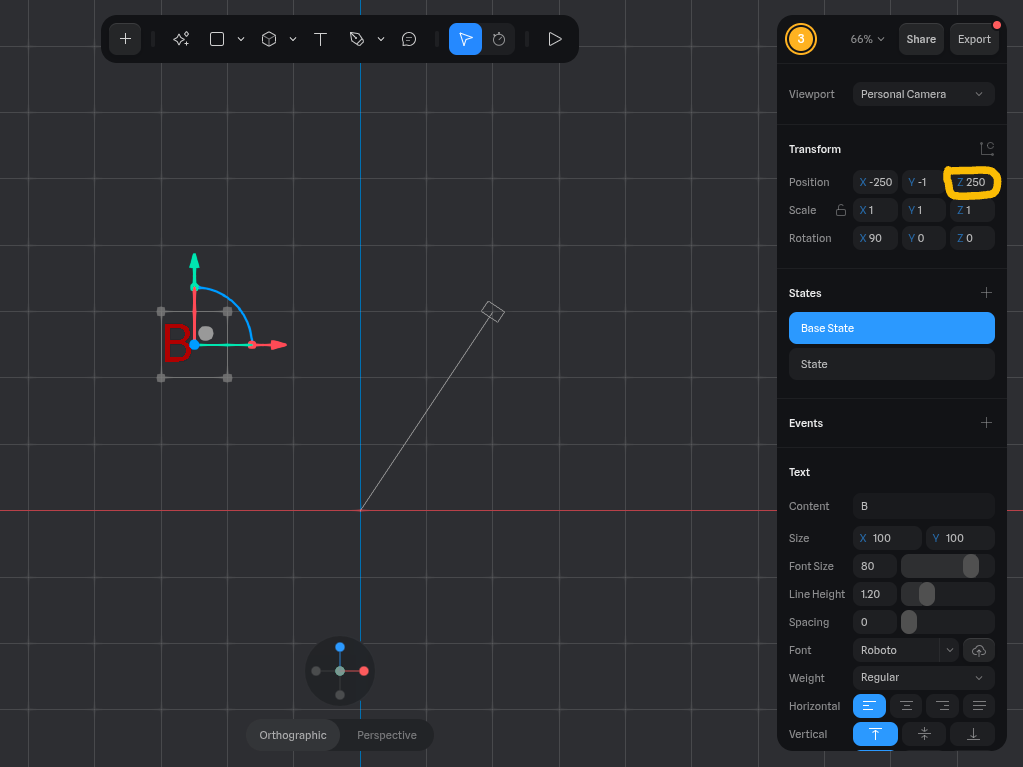Open the Viewport Personal Camera dropdown
The width and height of the screenshot is (1023, 767).
coord(923,94)
